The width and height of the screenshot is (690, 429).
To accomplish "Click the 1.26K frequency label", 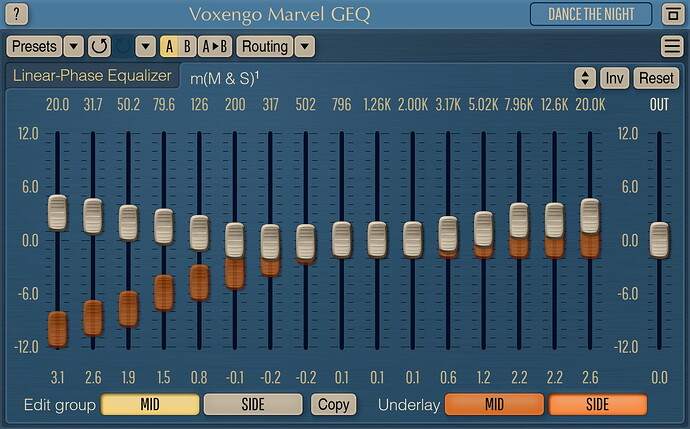I will (x=377, y=105).
